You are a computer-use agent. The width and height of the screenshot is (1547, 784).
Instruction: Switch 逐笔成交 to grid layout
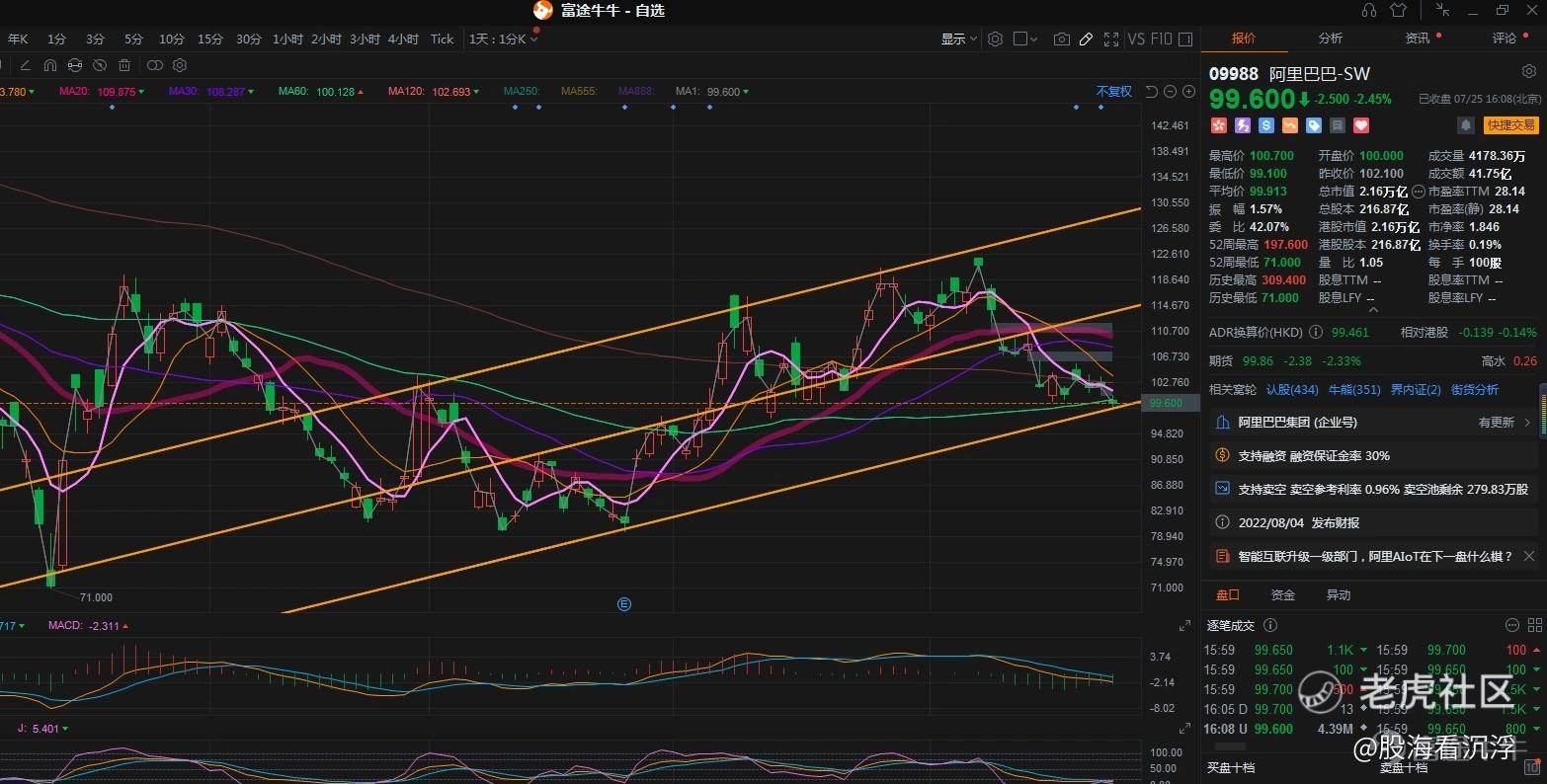1534,625
